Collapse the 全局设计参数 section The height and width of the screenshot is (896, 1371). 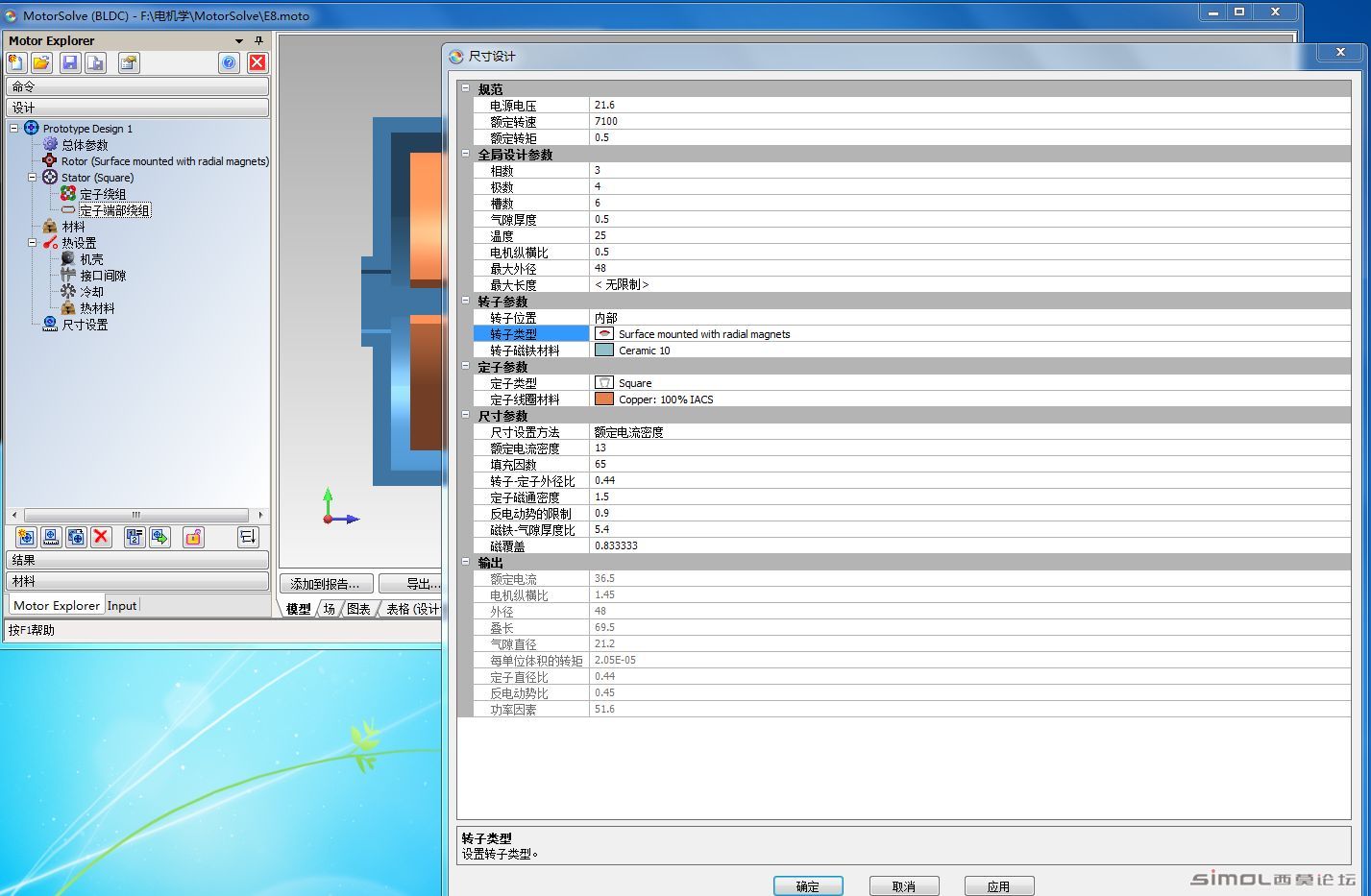466,154
